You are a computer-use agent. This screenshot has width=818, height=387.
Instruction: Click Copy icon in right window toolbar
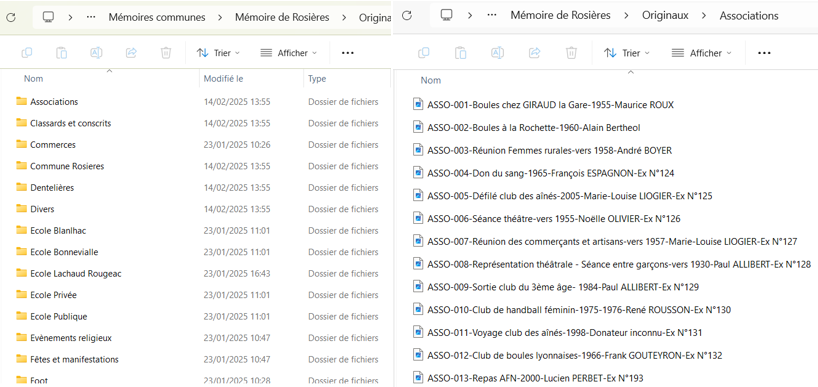tap(424, 53)
